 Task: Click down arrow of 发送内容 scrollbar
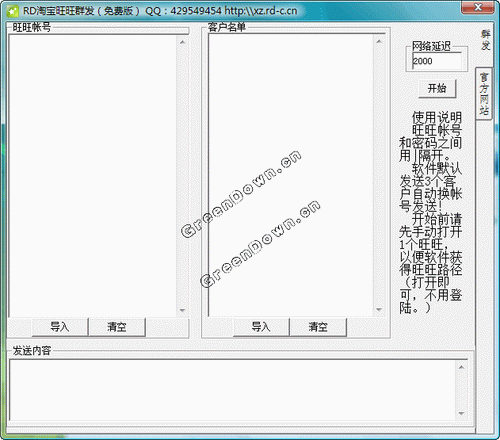point(461,414)
